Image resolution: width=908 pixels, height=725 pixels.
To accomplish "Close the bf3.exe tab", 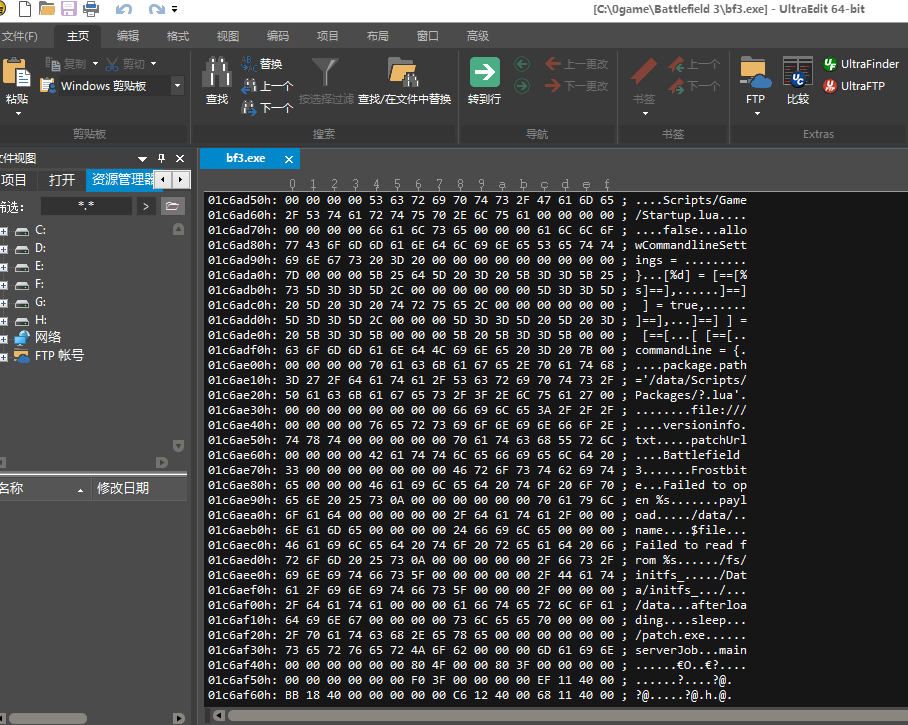I will (x=289, y=159).
